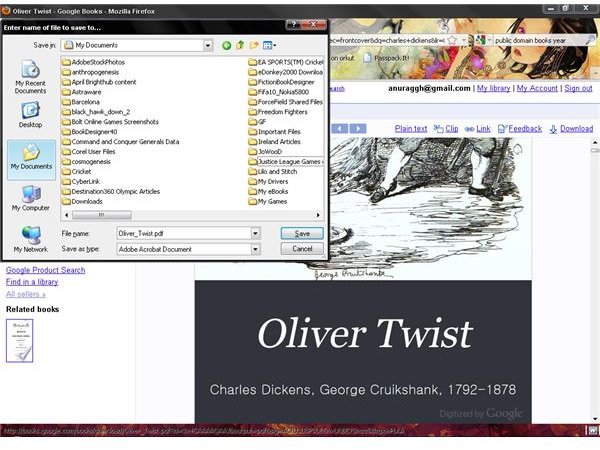
Task: Bookmark this page with the star icon
Action: tap(452, 40)
